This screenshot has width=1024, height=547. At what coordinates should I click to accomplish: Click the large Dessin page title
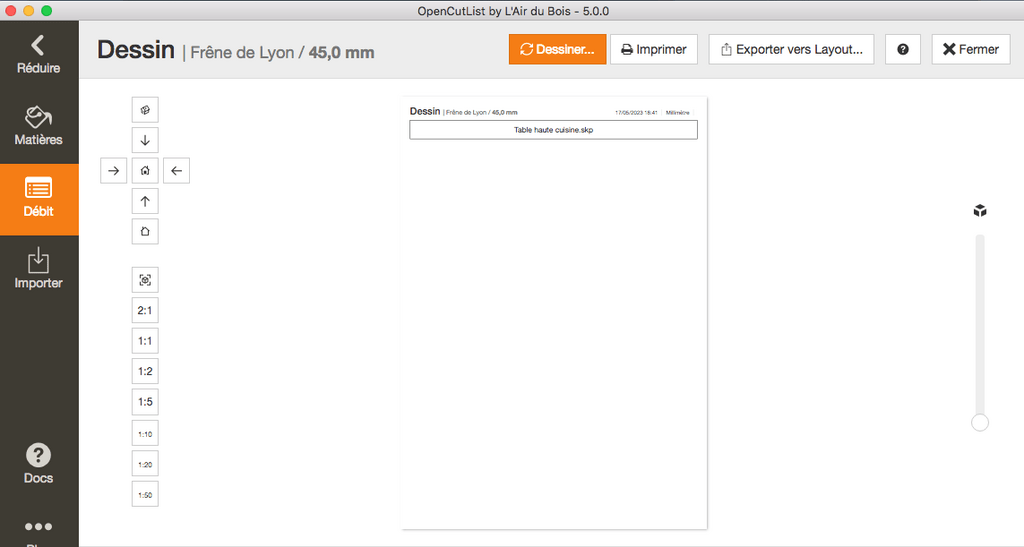point(136,50)
